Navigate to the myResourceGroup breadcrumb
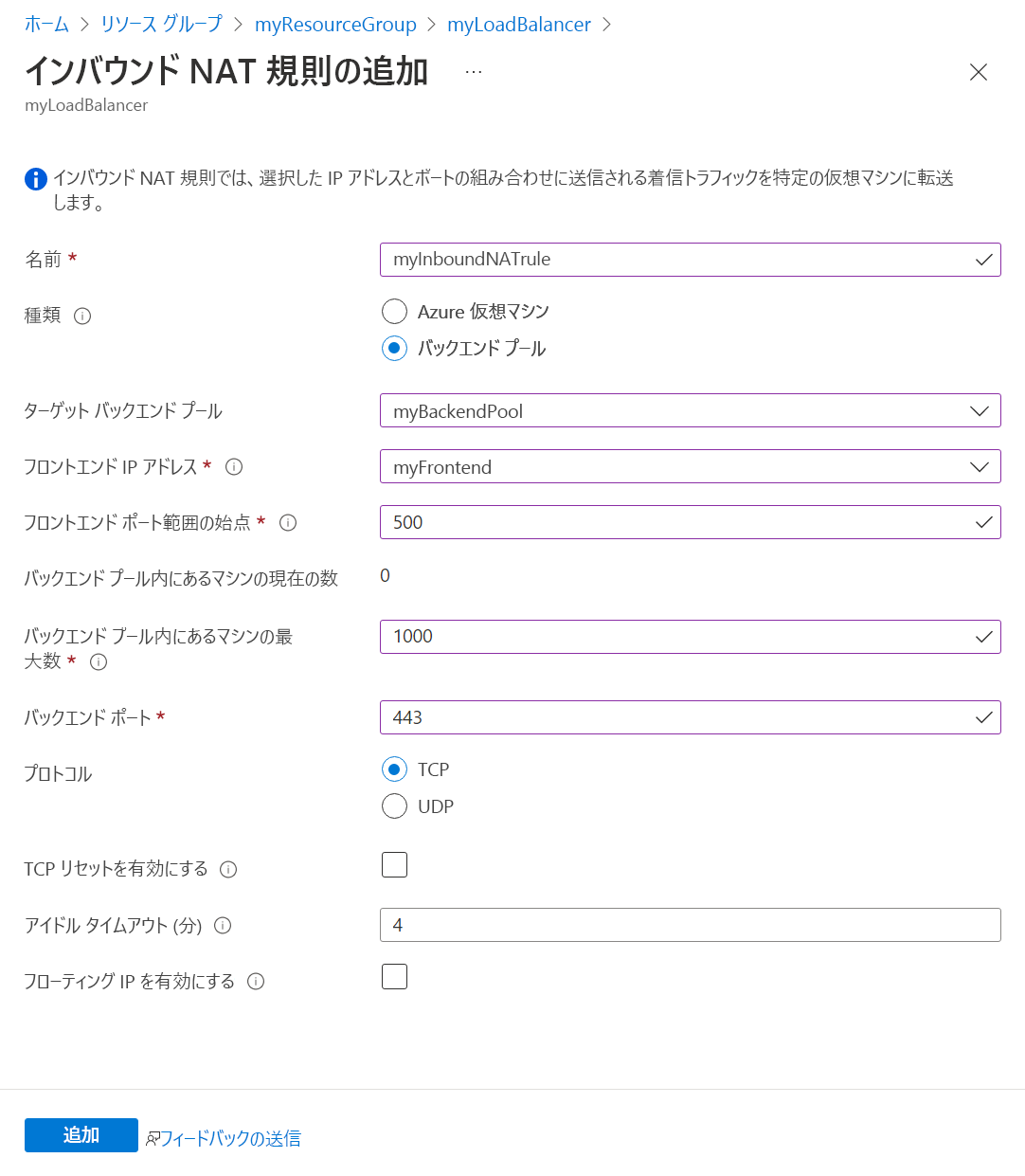The height and width of the screenshot is (1176, 1025). 335,24
